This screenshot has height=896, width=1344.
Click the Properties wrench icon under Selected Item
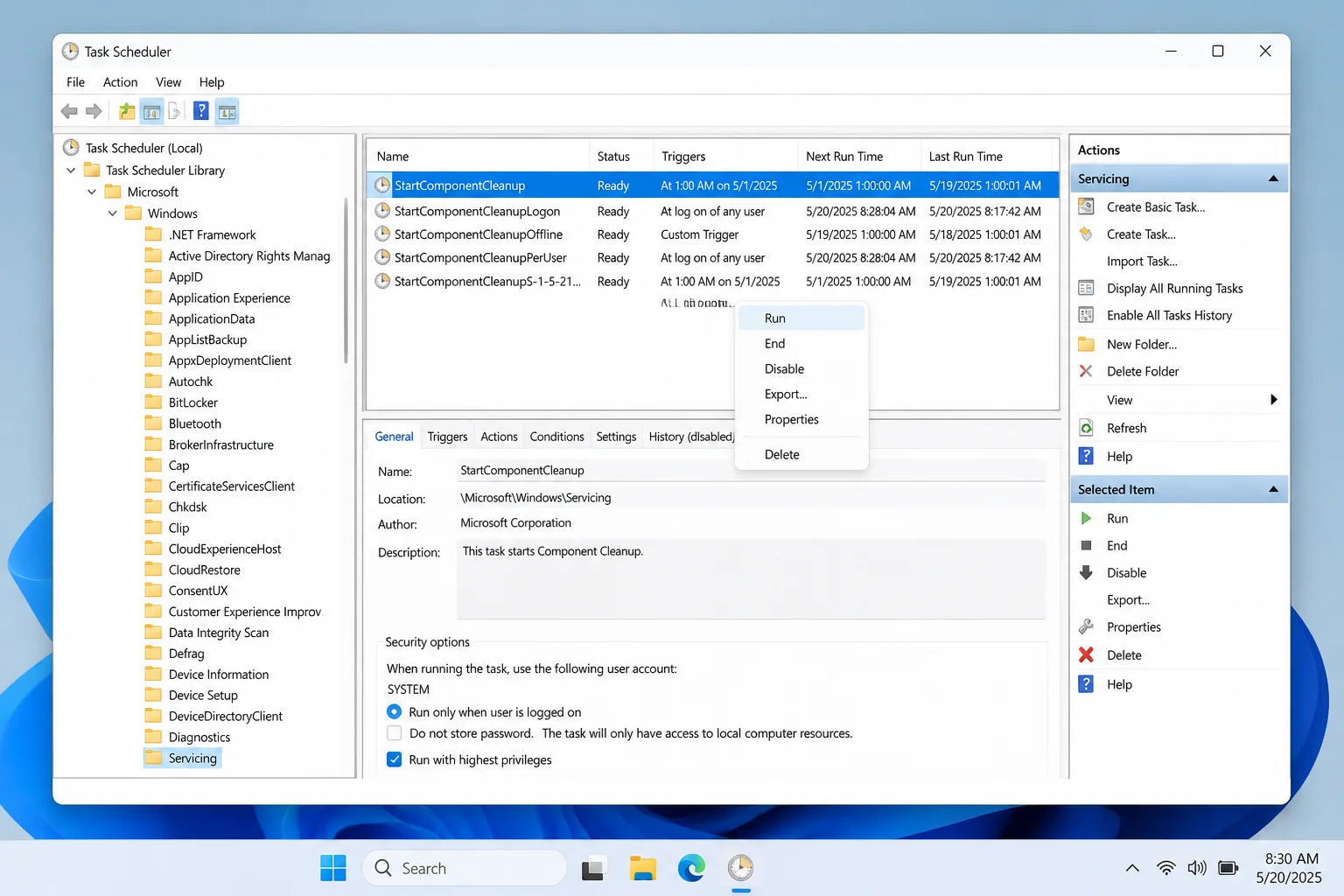pyautogui.click(x=1086, y=626)
